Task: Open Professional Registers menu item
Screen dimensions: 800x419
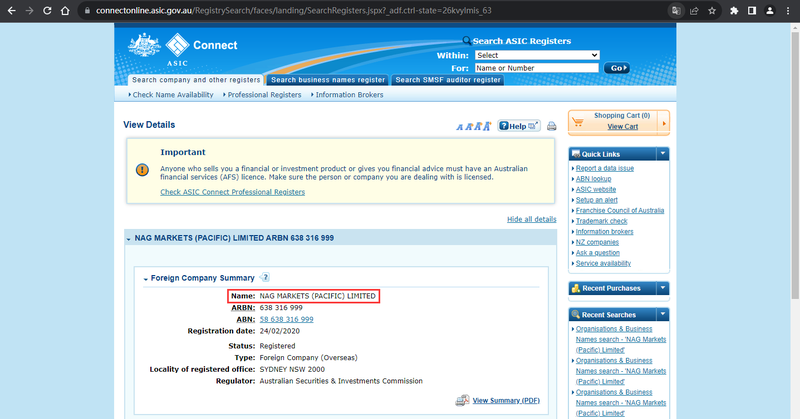Action: pyautogui.click(x=264, y=95)
